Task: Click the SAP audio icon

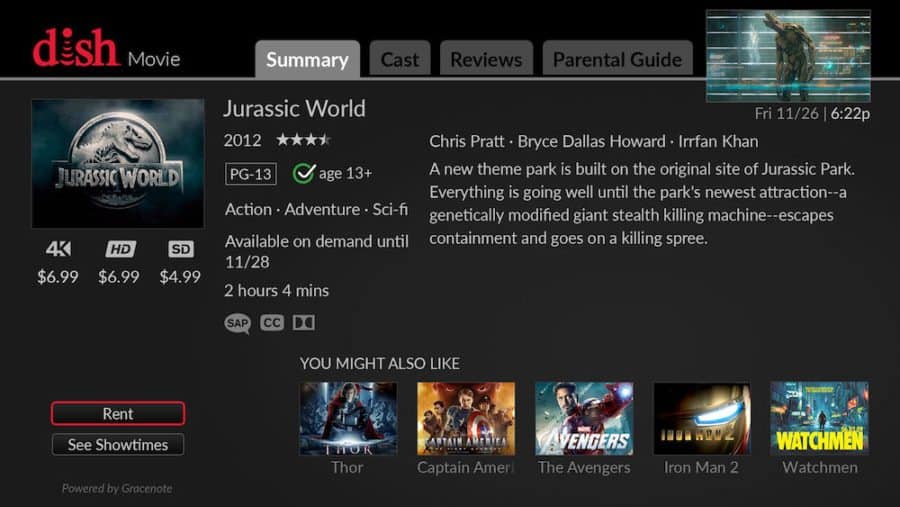Action: 237,323
